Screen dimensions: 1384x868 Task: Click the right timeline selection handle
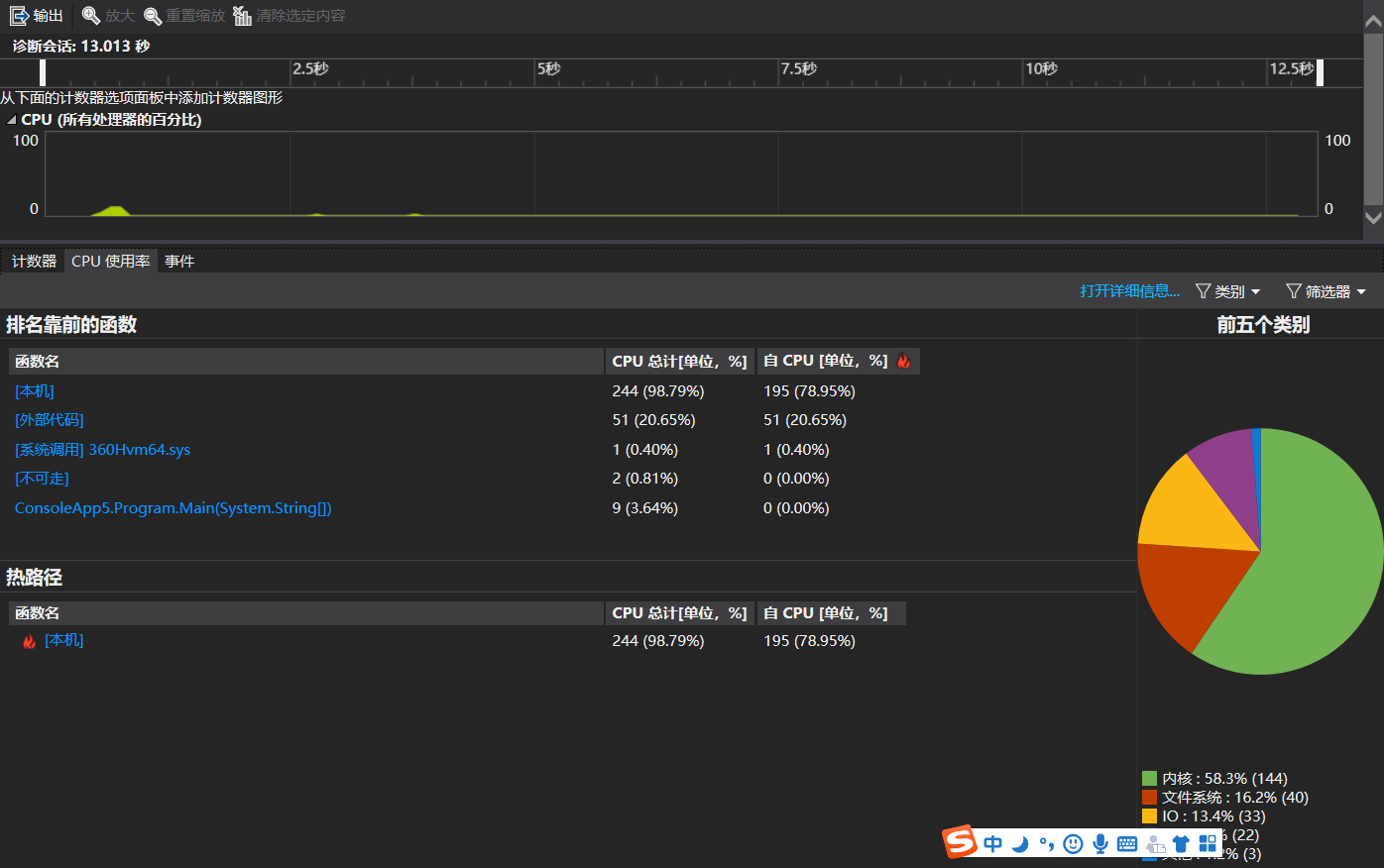pos(1320,72)
